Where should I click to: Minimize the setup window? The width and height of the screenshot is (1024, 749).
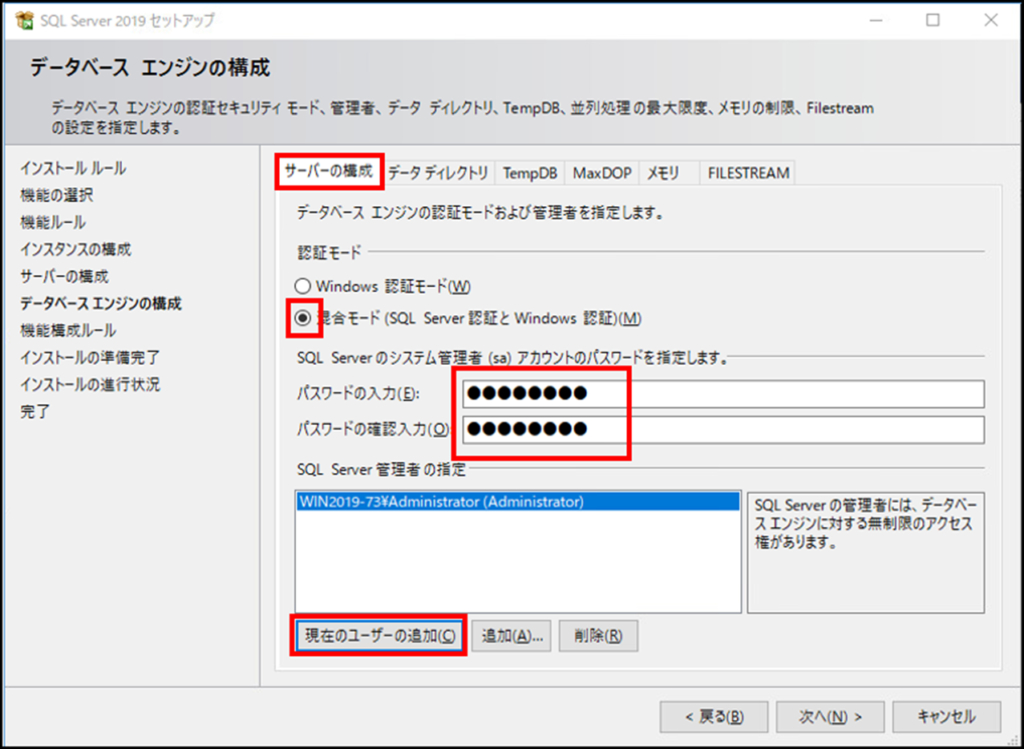[x=876, y=20]
